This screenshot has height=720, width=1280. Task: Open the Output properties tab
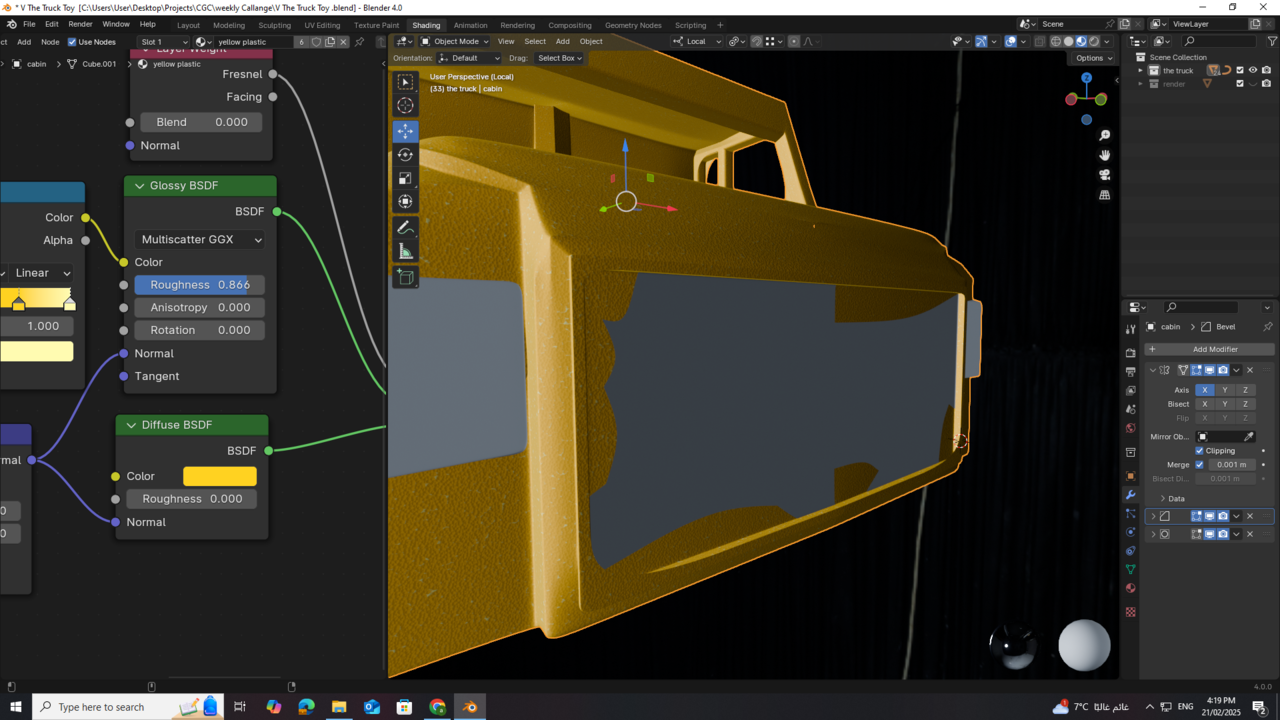(x=1131, y=372)
